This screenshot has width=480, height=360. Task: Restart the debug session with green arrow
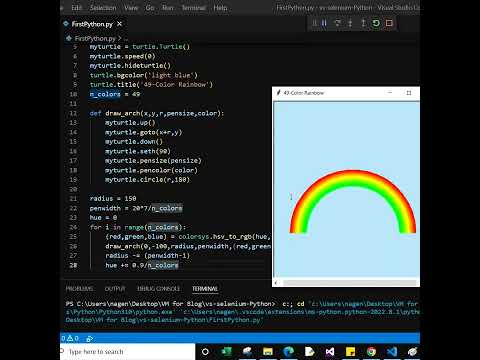(x=376, y=23)
